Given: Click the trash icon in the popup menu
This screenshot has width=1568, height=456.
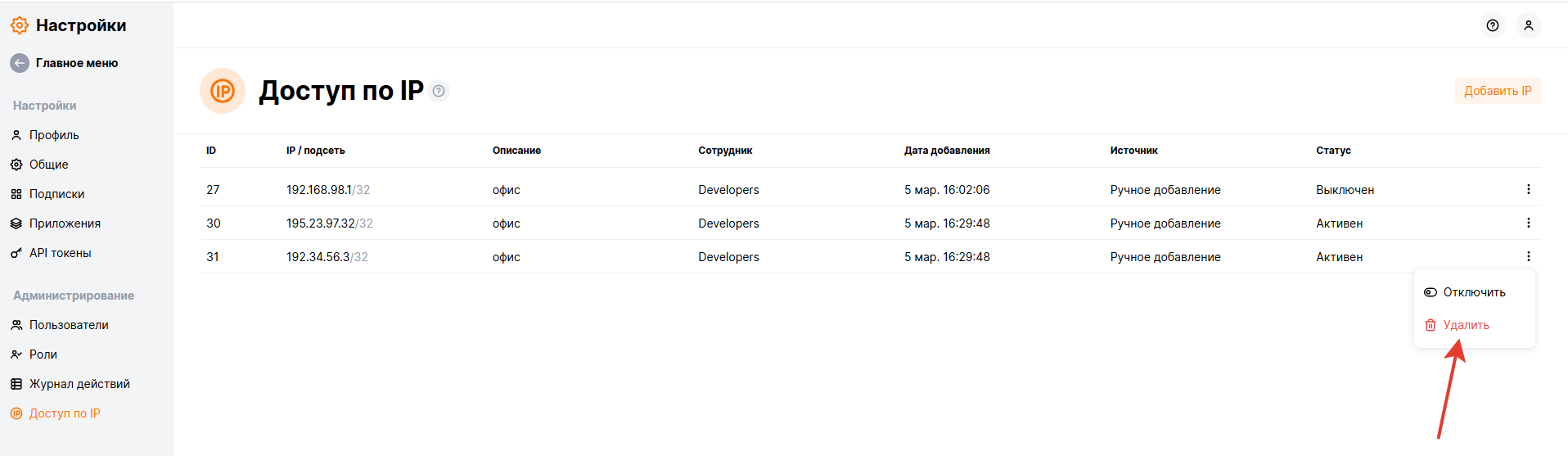Looking at the screenshot, I should pyautogui.click(x=1431, y=325).
